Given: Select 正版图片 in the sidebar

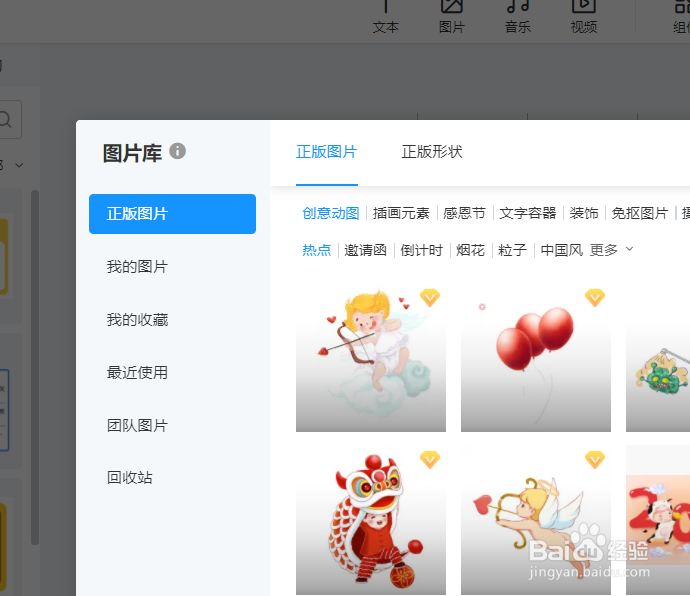Looking at the screenshot, I should pos(172,214).
